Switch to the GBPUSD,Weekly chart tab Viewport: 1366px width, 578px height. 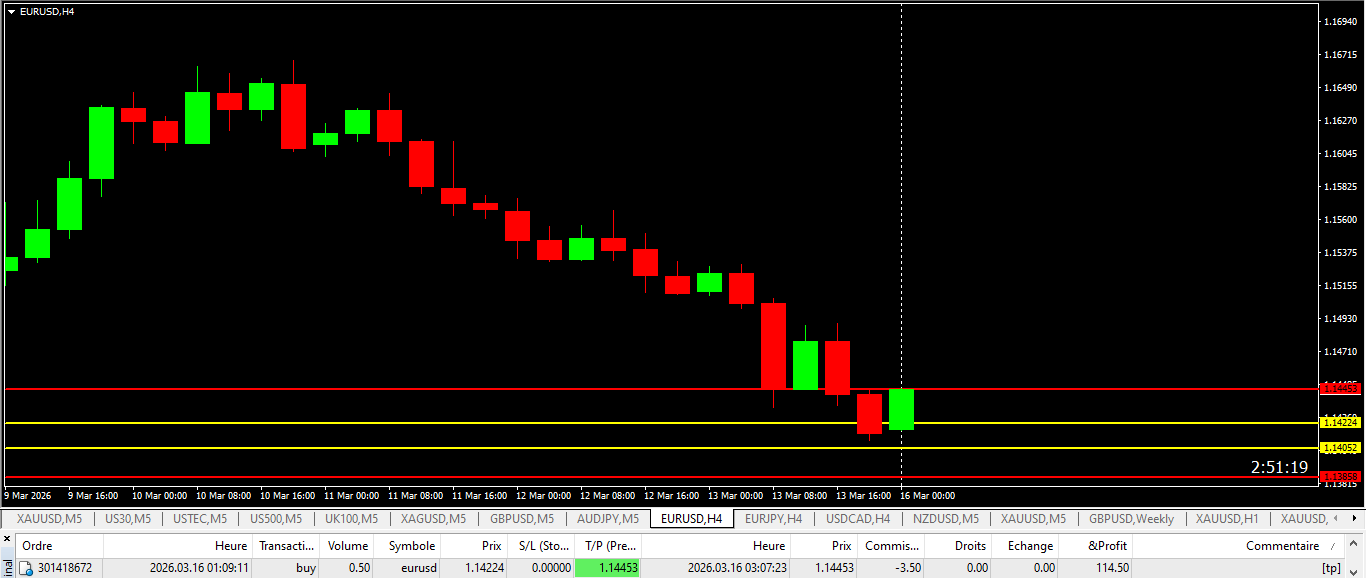pyautogui.click(x=1132, y=519)
